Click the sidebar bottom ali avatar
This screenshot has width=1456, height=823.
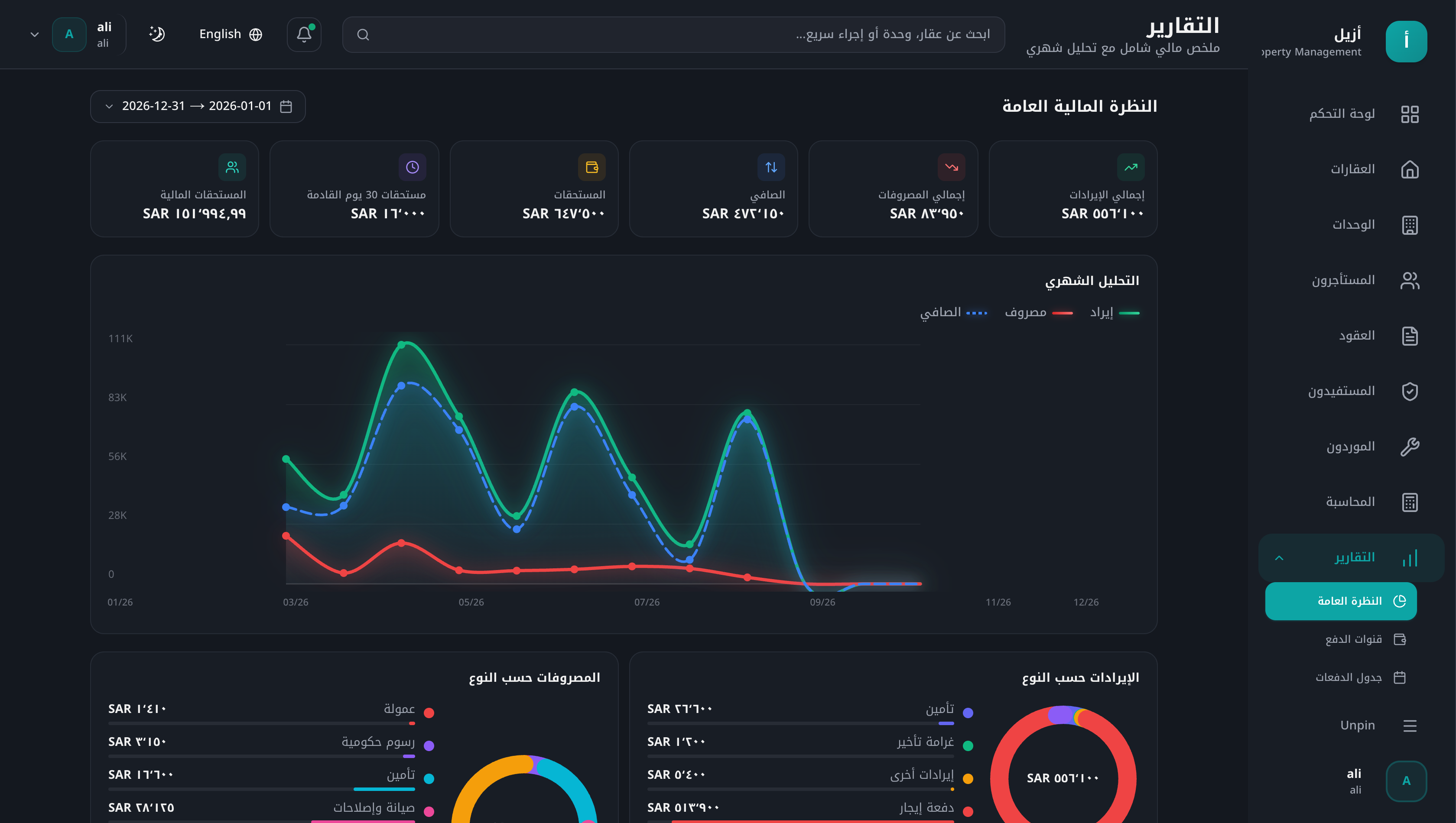1406,781
